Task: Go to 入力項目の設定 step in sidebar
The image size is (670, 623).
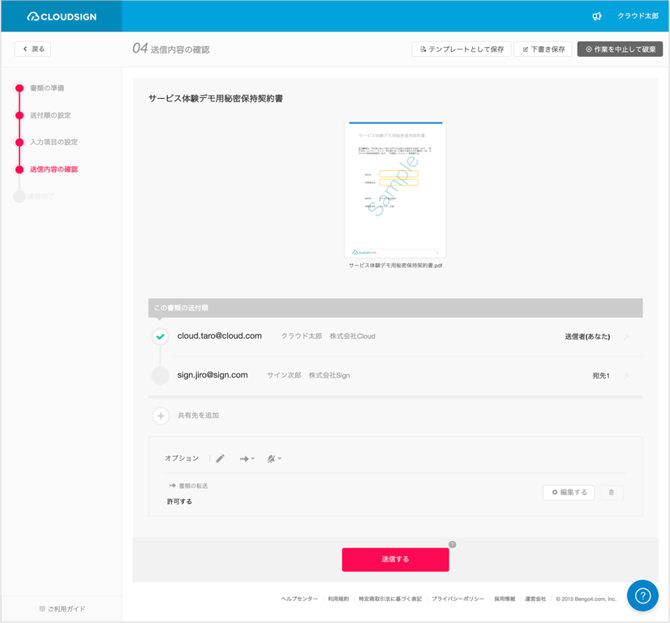Action: [53, 142]
